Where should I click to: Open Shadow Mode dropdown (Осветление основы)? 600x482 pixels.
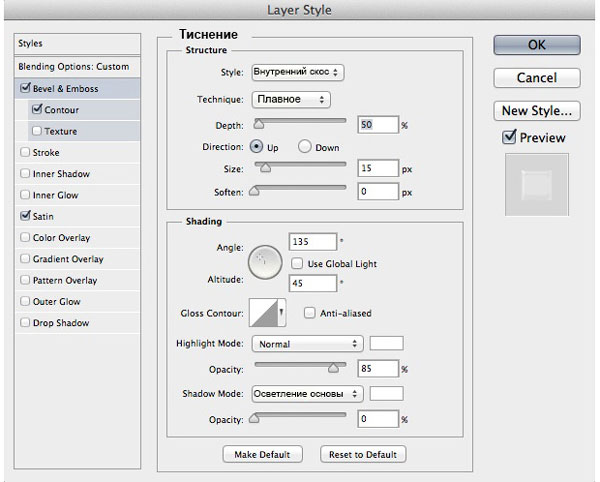(307, 394)
